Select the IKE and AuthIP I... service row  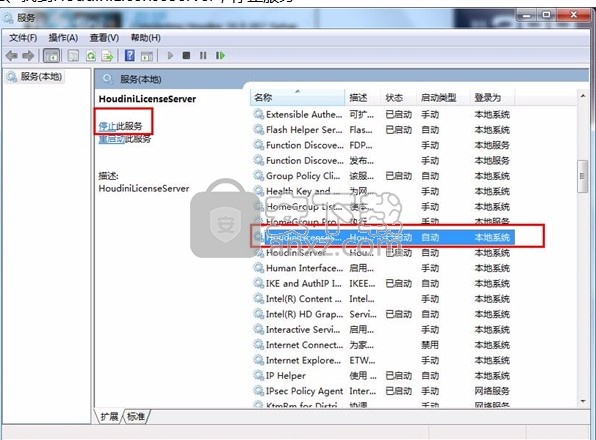click(382, 283)
